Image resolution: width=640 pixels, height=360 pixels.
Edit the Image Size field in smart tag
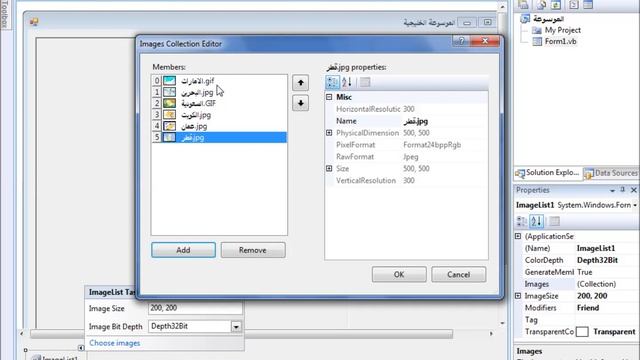(x=195, y=308)
